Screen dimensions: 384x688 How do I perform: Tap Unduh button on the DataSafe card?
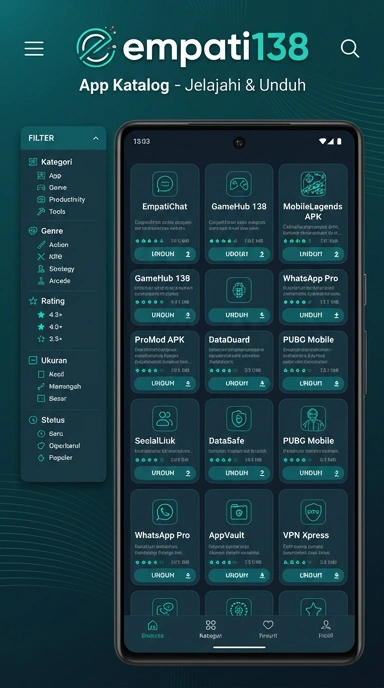point(239,473)
